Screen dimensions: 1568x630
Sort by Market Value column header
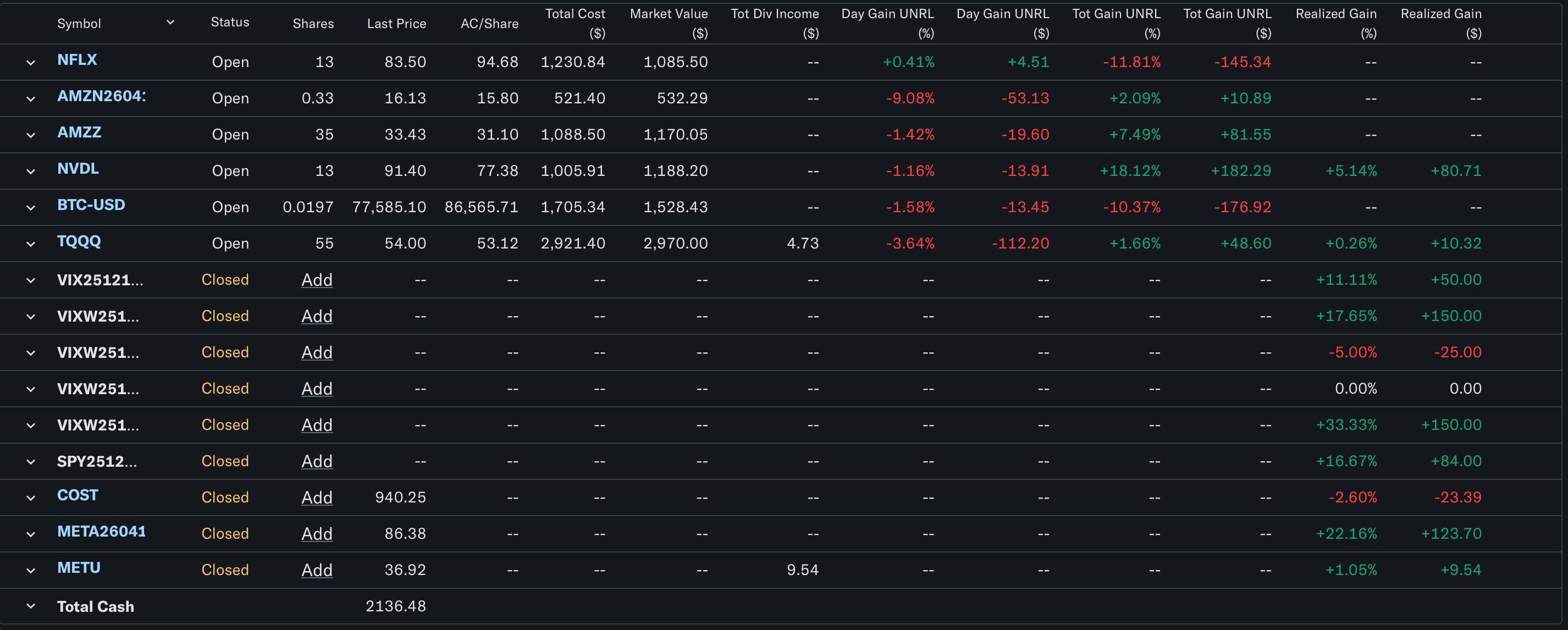pyautogui.click(x=669, y=23)
